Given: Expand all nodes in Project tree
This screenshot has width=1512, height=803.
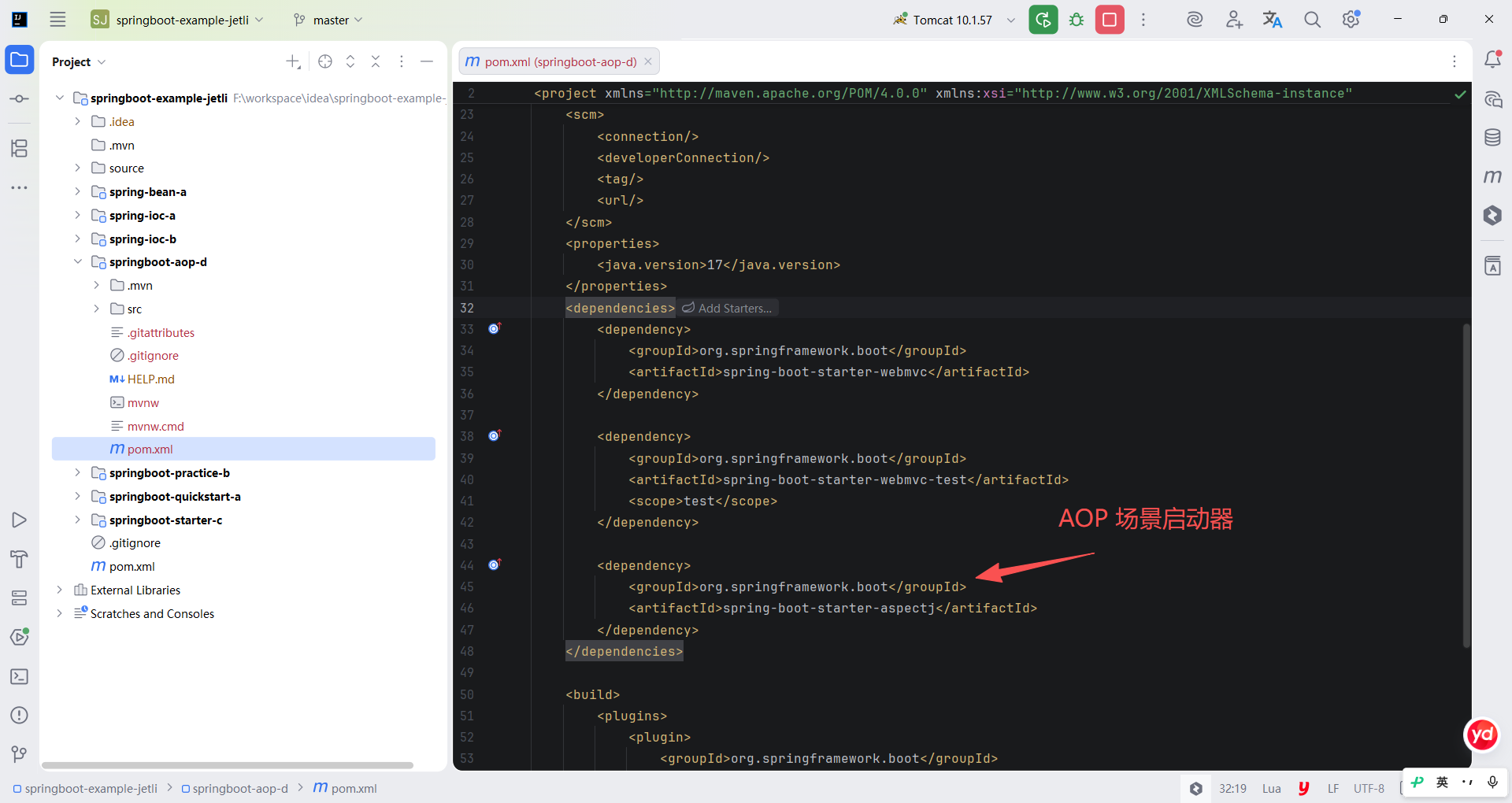Looking at the screenshot, I should click(x=350, y=61).
